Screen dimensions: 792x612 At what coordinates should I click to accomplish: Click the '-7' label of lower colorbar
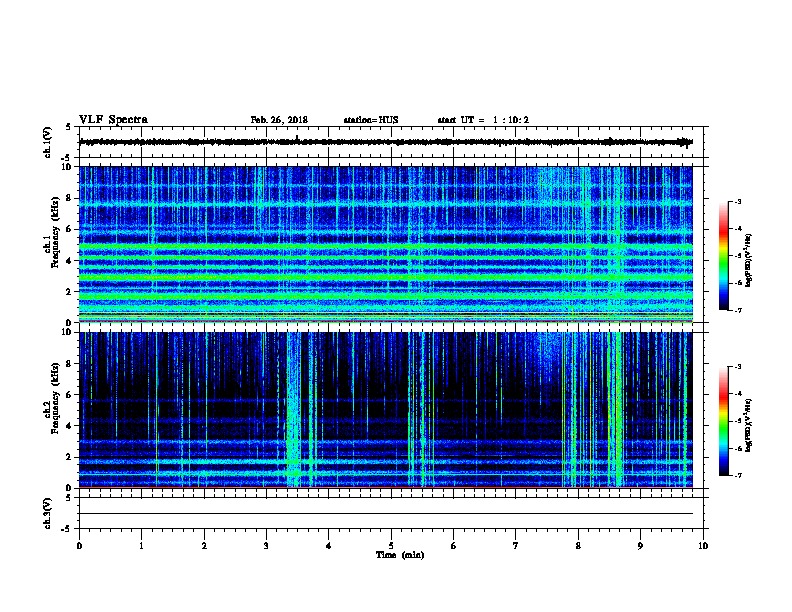(737, 476)
